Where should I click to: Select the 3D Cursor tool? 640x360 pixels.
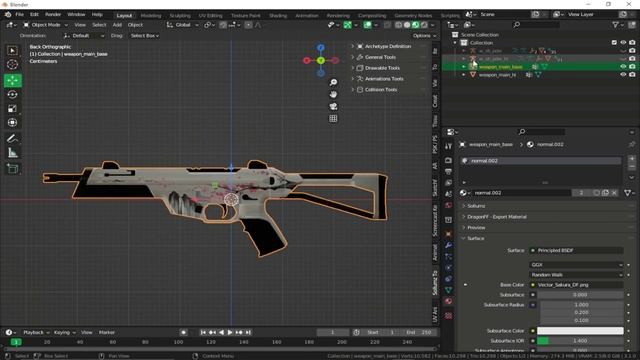click(x=12, y=64)
